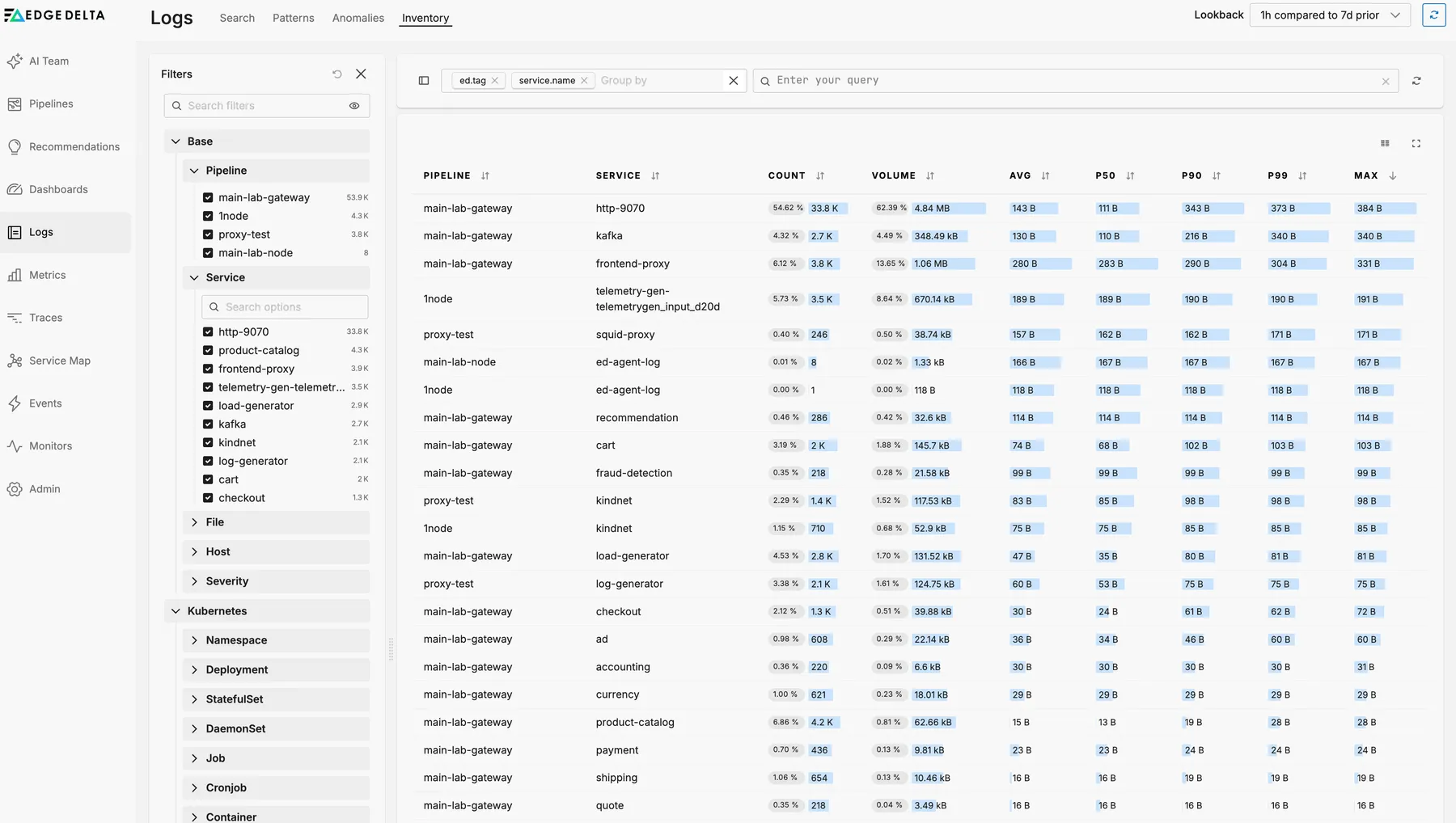Toggle the sidebar panel layout icon
This screenshot has height=823, width=1456.
424,81
